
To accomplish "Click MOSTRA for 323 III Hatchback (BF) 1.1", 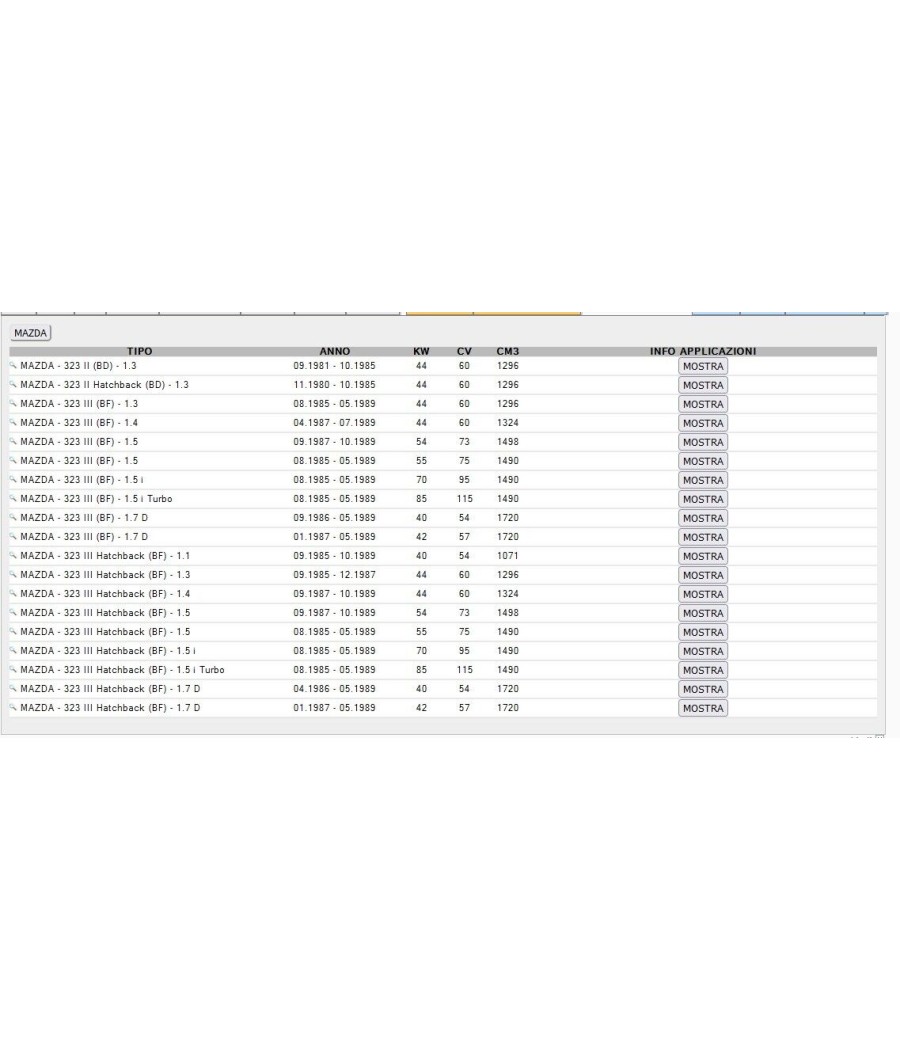I will [x=703, y=556].
